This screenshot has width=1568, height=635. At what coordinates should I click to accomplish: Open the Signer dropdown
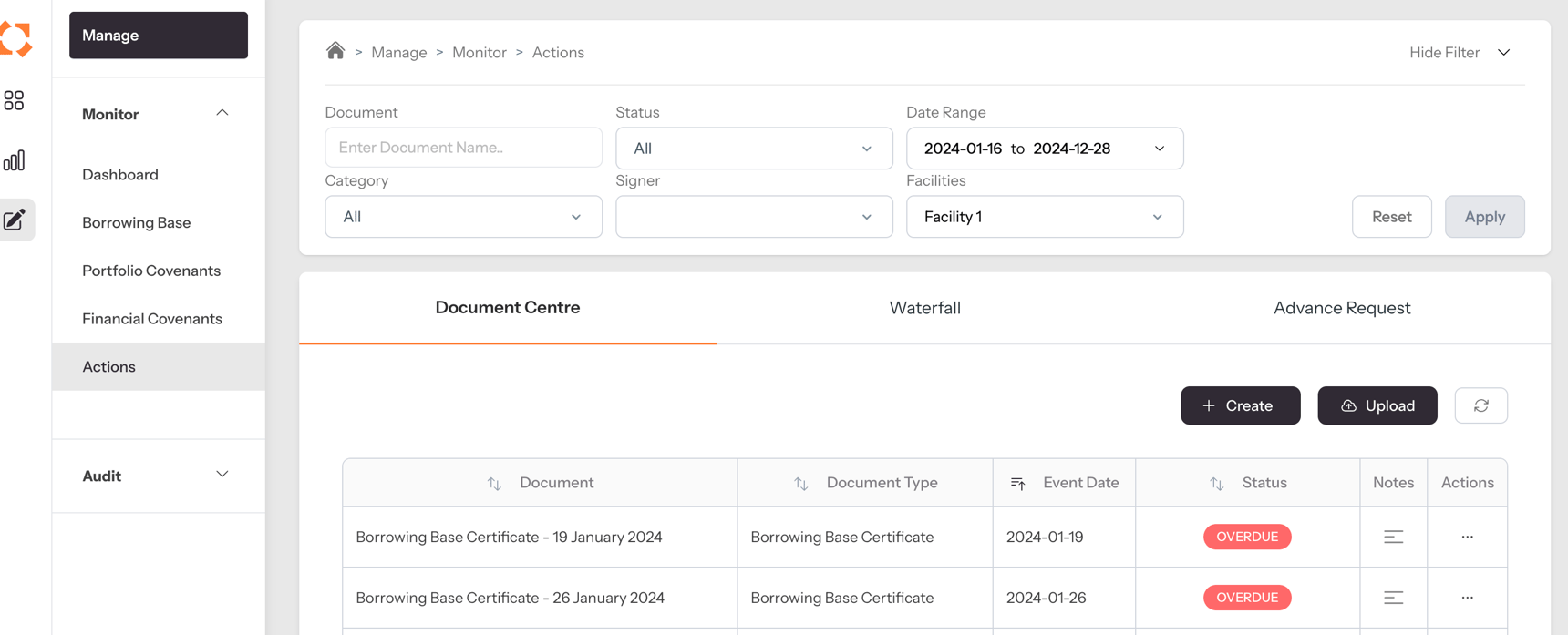754,217
